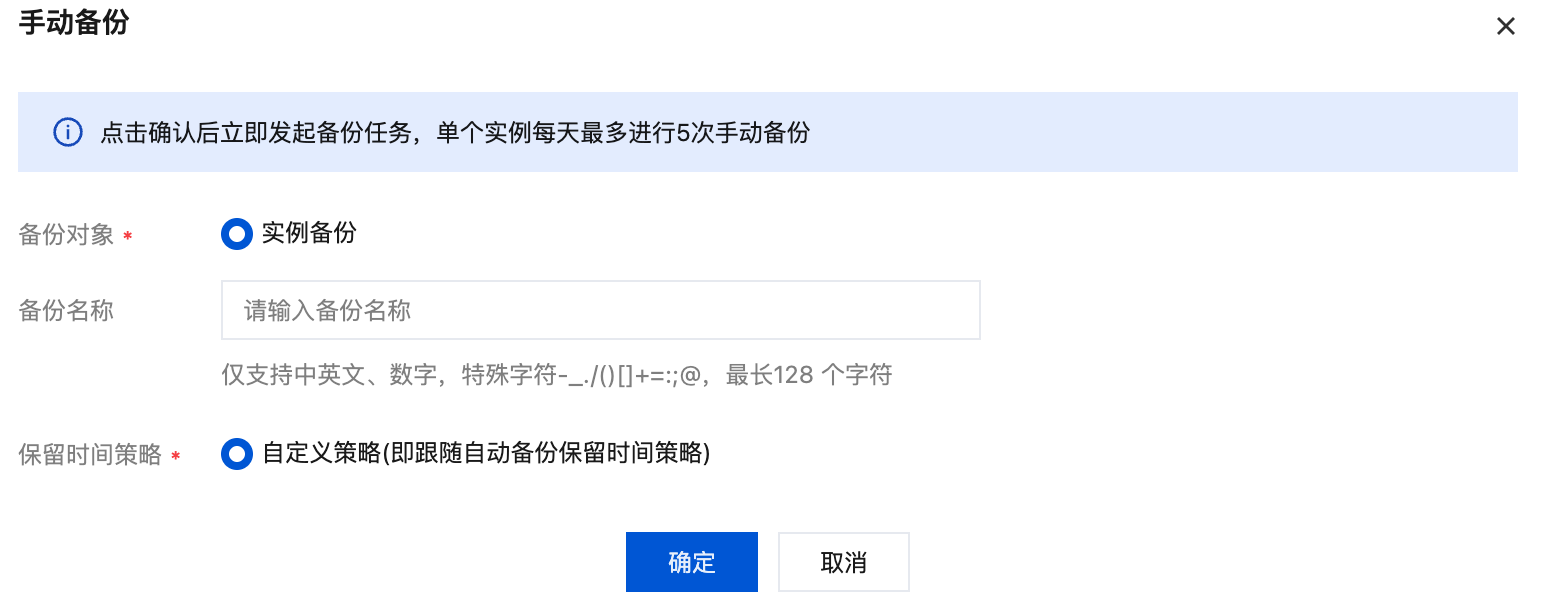Select the 实例备份 radio button
Viewport: 1548px width, 608px height.
[x=237, y=234]
